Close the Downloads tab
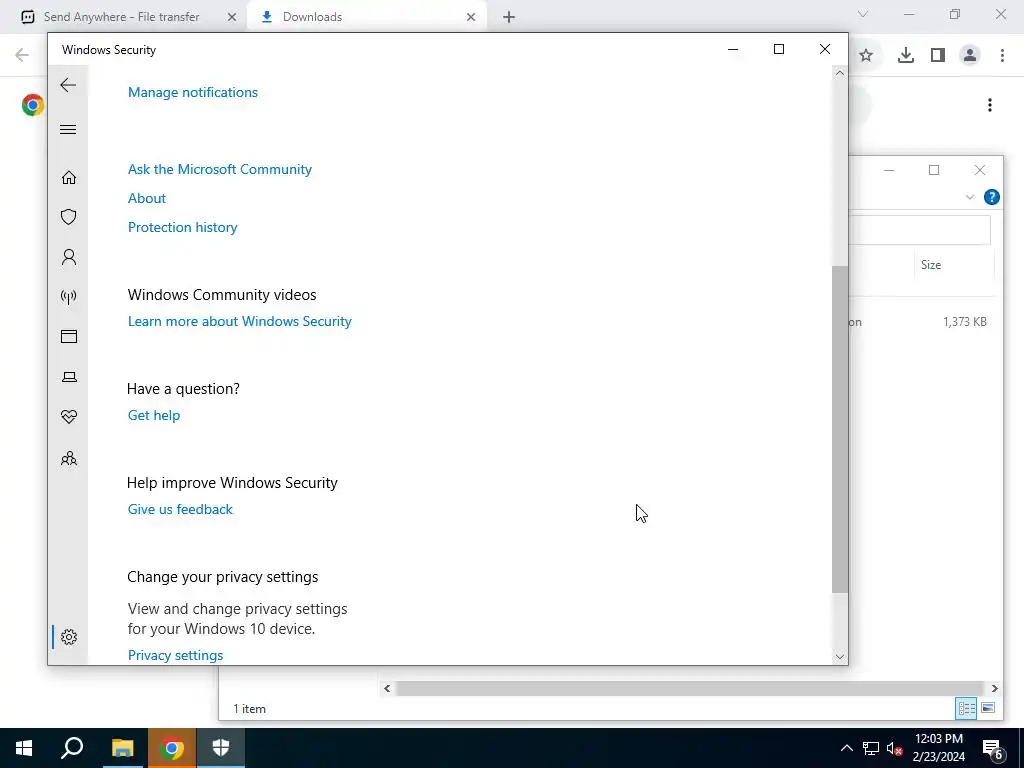This screenshot has height=768, width=1024. coord(471,17)
